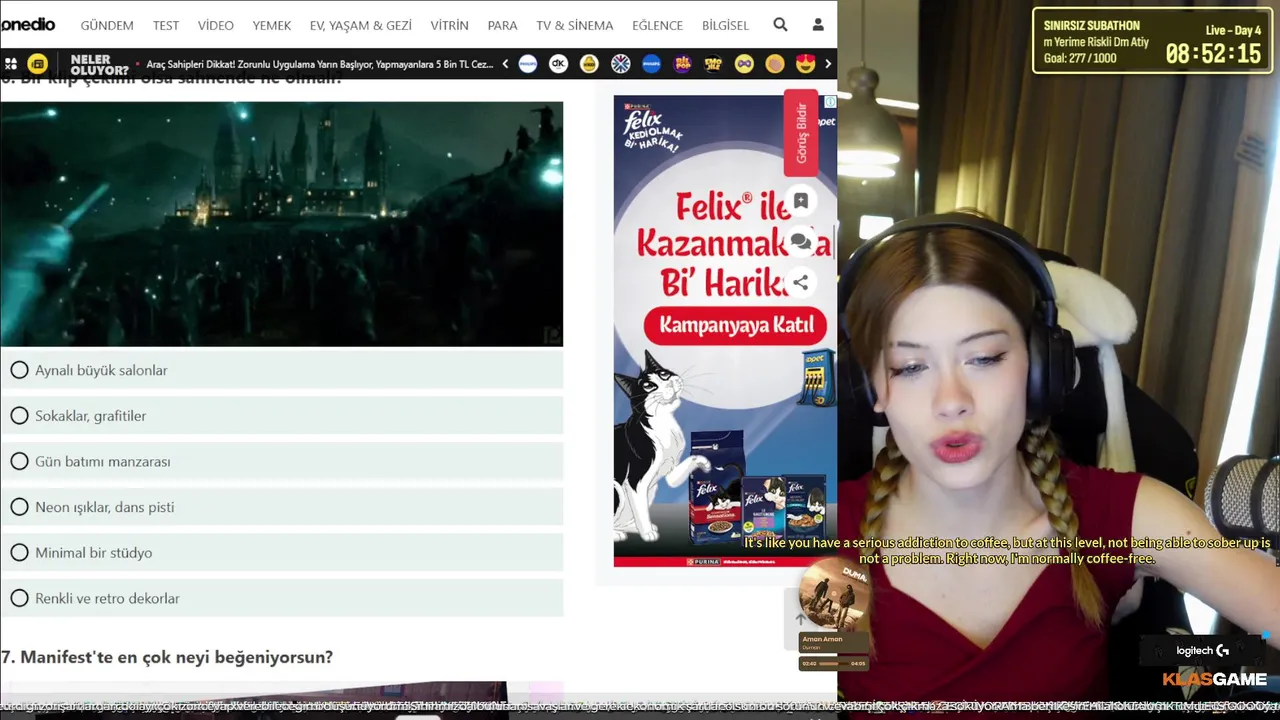Viewport: 1280px width, 720px height.
Task: Click the '08:52:15' subathon timer
Action: click(1213, 54)
